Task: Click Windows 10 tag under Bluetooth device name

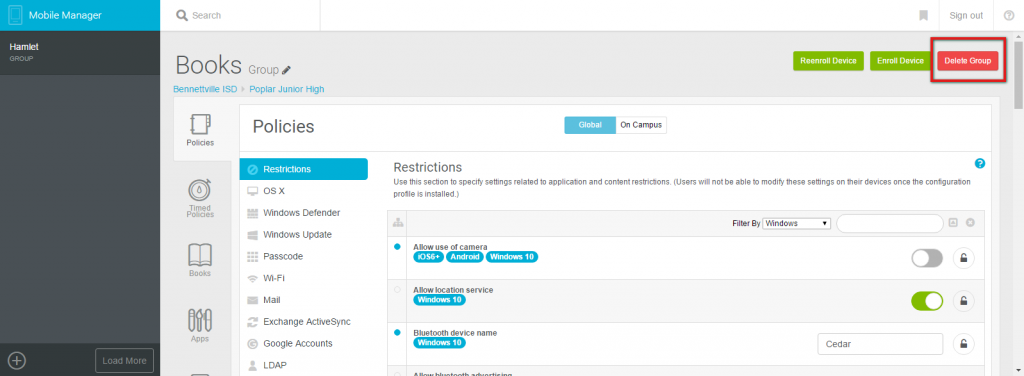Action: [439, 343]
